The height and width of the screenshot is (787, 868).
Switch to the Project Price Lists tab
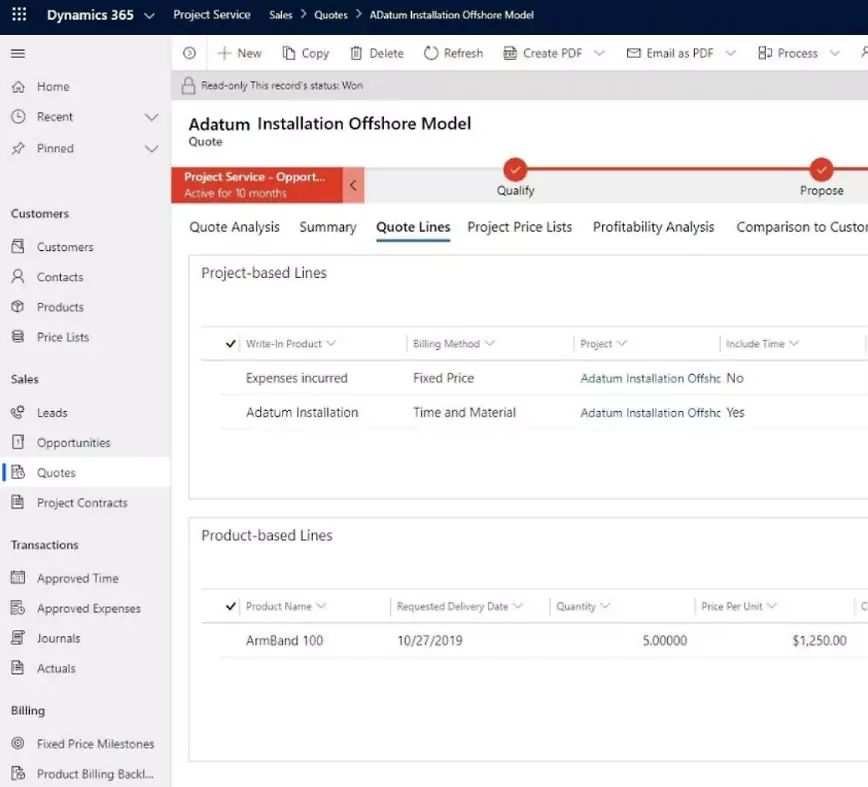coord(519,227)
